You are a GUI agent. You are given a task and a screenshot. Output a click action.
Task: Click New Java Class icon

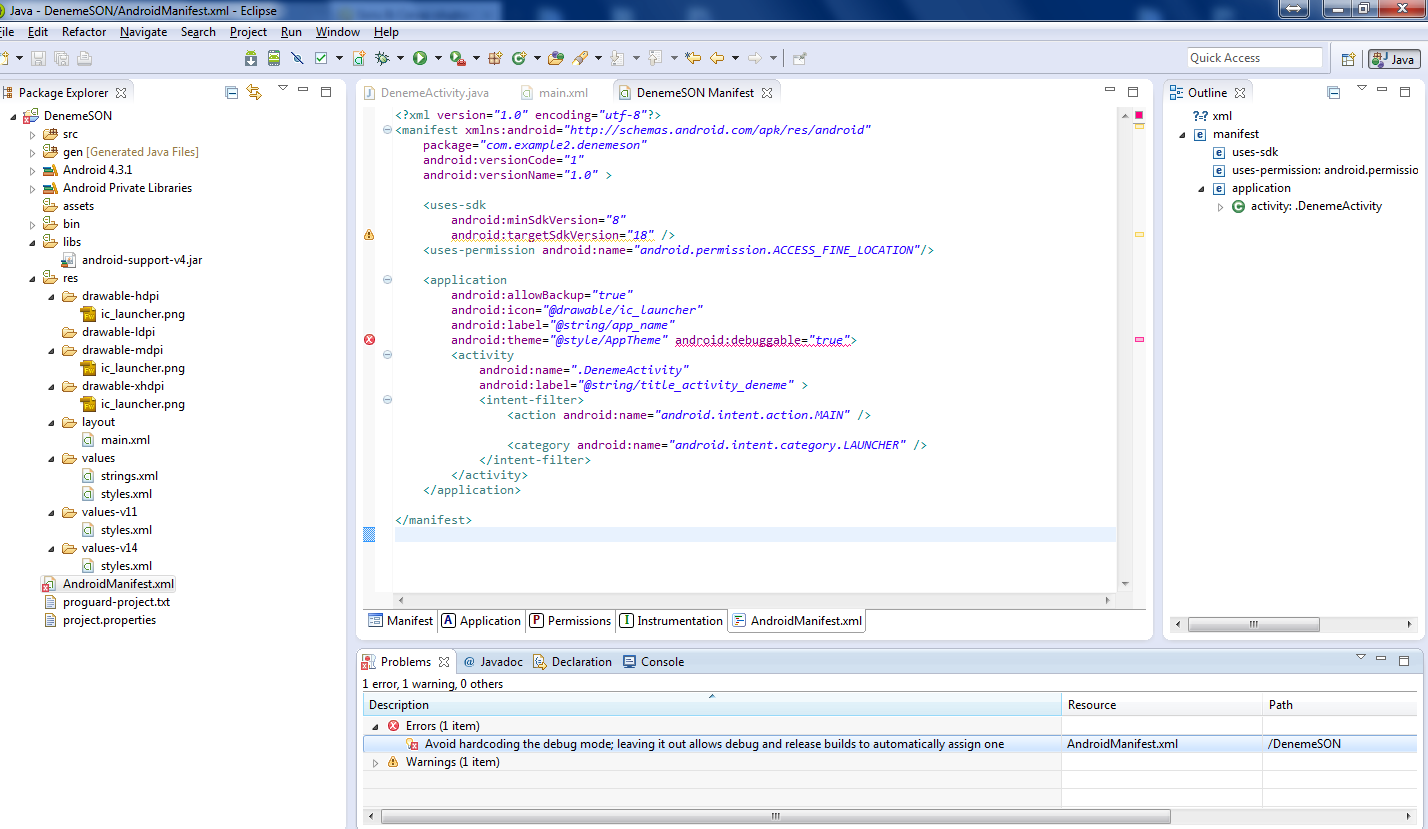point(519,58)
